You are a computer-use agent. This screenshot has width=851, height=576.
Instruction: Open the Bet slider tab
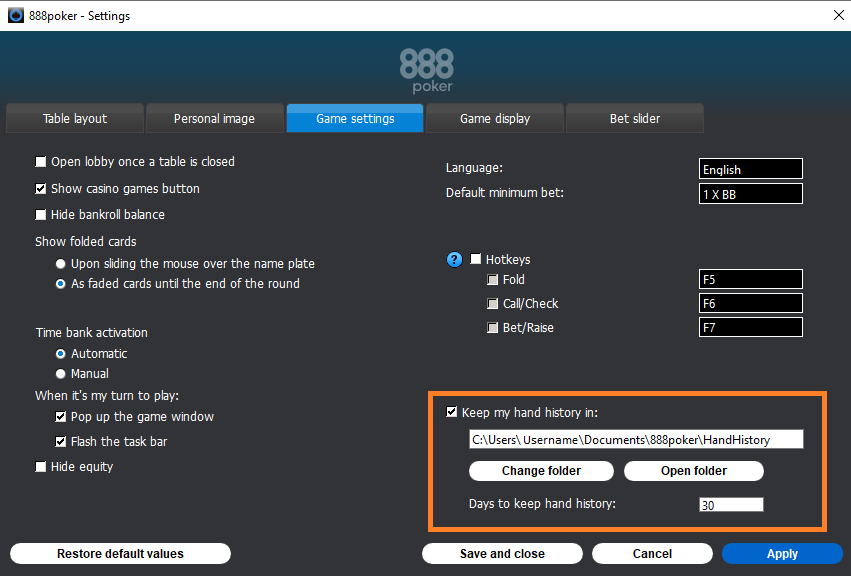click(635, 118)
